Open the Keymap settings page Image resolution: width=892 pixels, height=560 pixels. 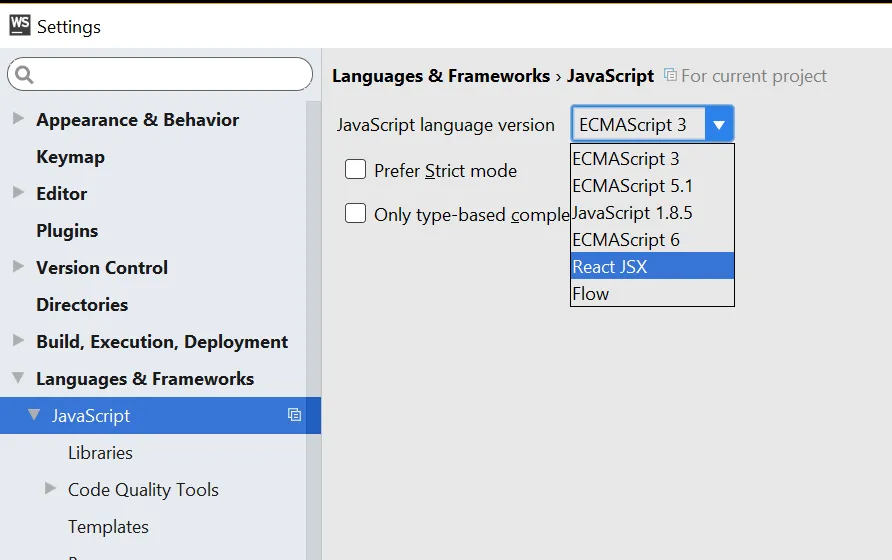[70, 157]
